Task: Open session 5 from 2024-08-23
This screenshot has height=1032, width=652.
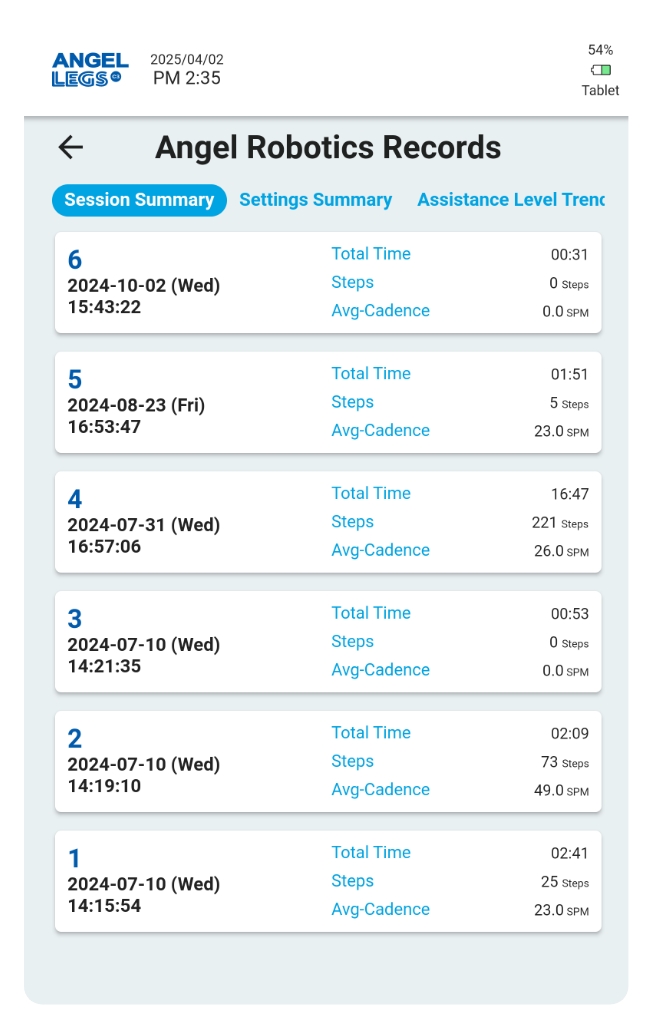Action: (x=328, y=403)
